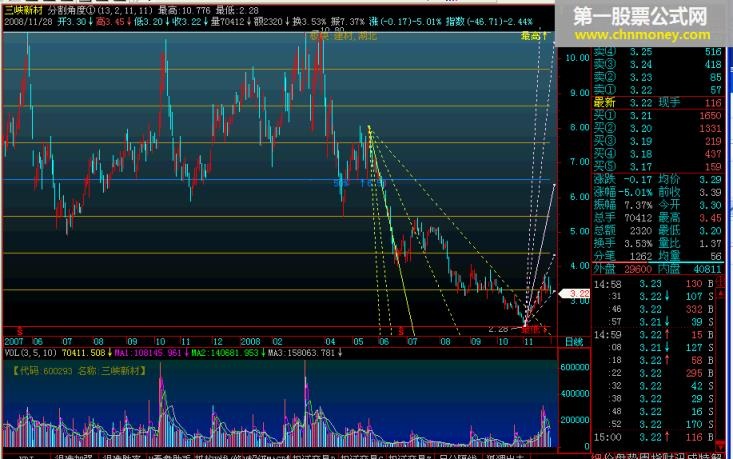Click the tick list scroll-up arrow
The width and height of the screenshot is (733, 459).
coord(721,294)
